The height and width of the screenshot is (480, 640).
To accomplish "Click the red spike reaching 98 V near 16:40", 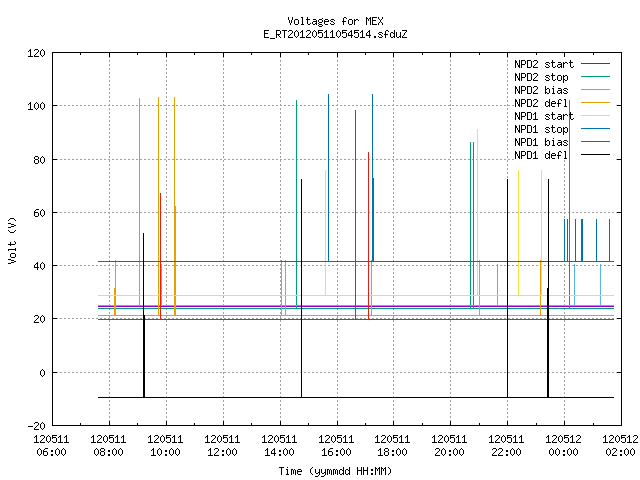I will pyautogui.click(x=356, y=215).
